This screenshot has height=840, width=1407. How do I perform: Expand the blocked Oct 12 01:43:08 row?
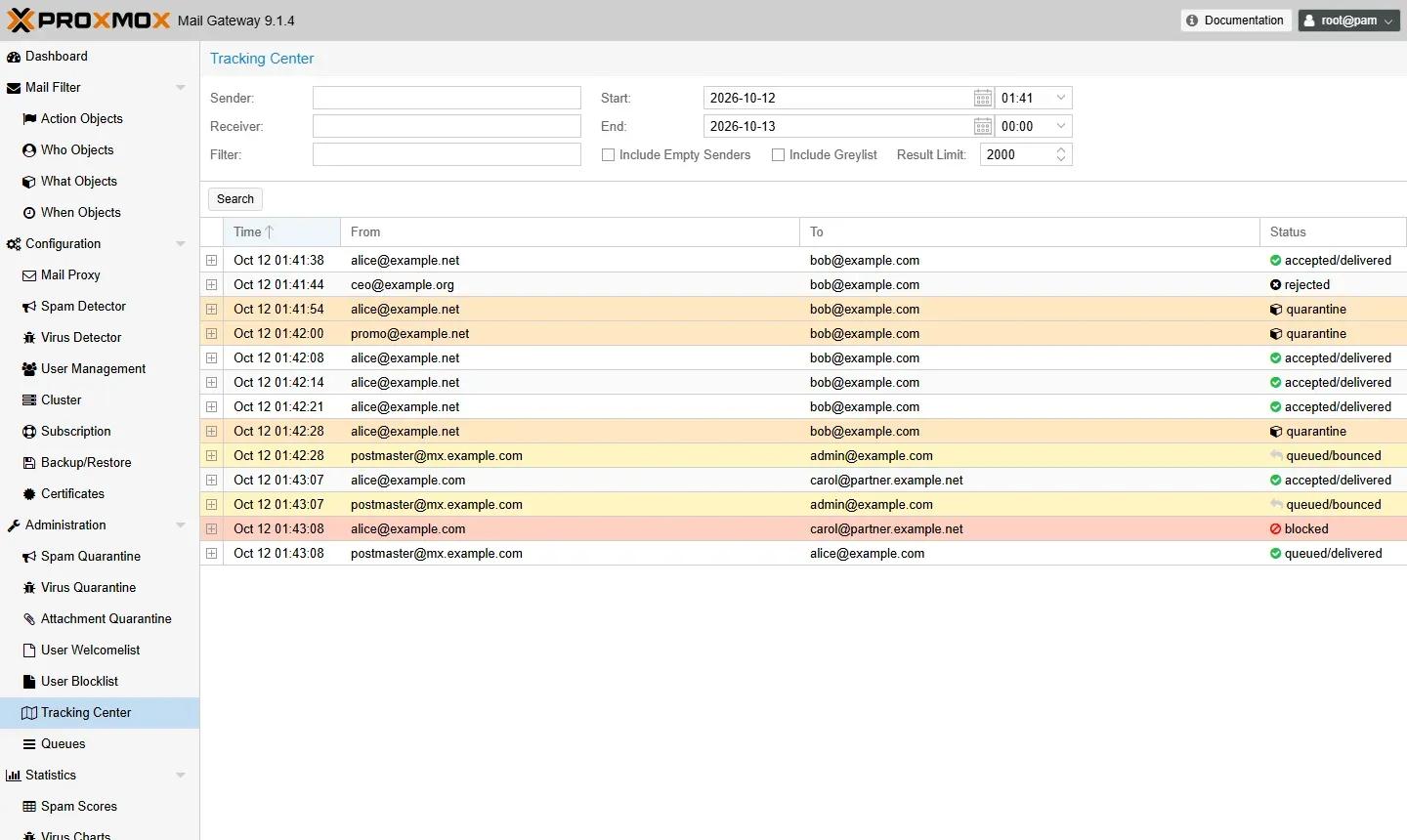(212, 529)
